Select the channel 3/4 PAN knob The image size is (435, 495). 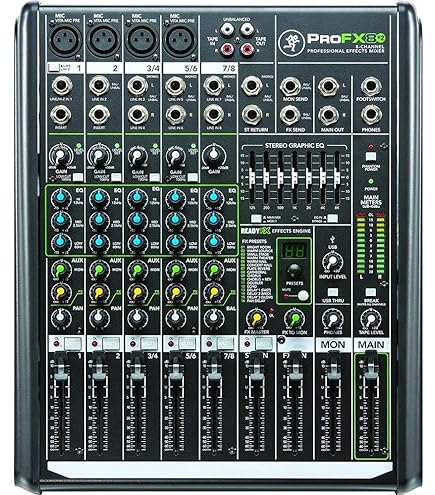pos(137,317)
